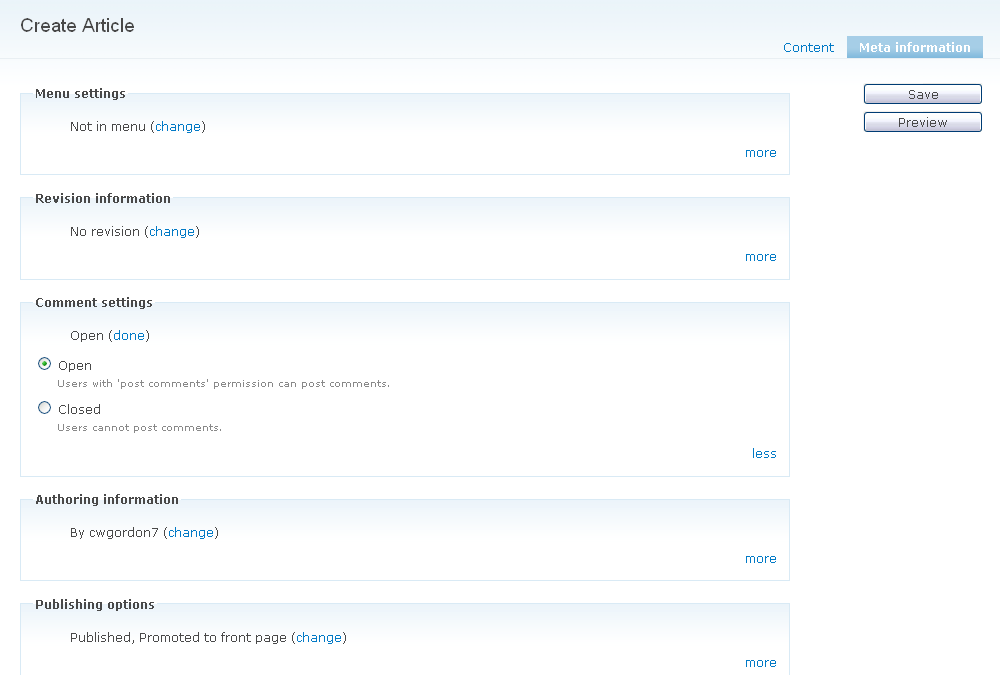The height and width of the screenshot is (675, 1000).
Task: Click change beside No revision
Action: (171, 231)
